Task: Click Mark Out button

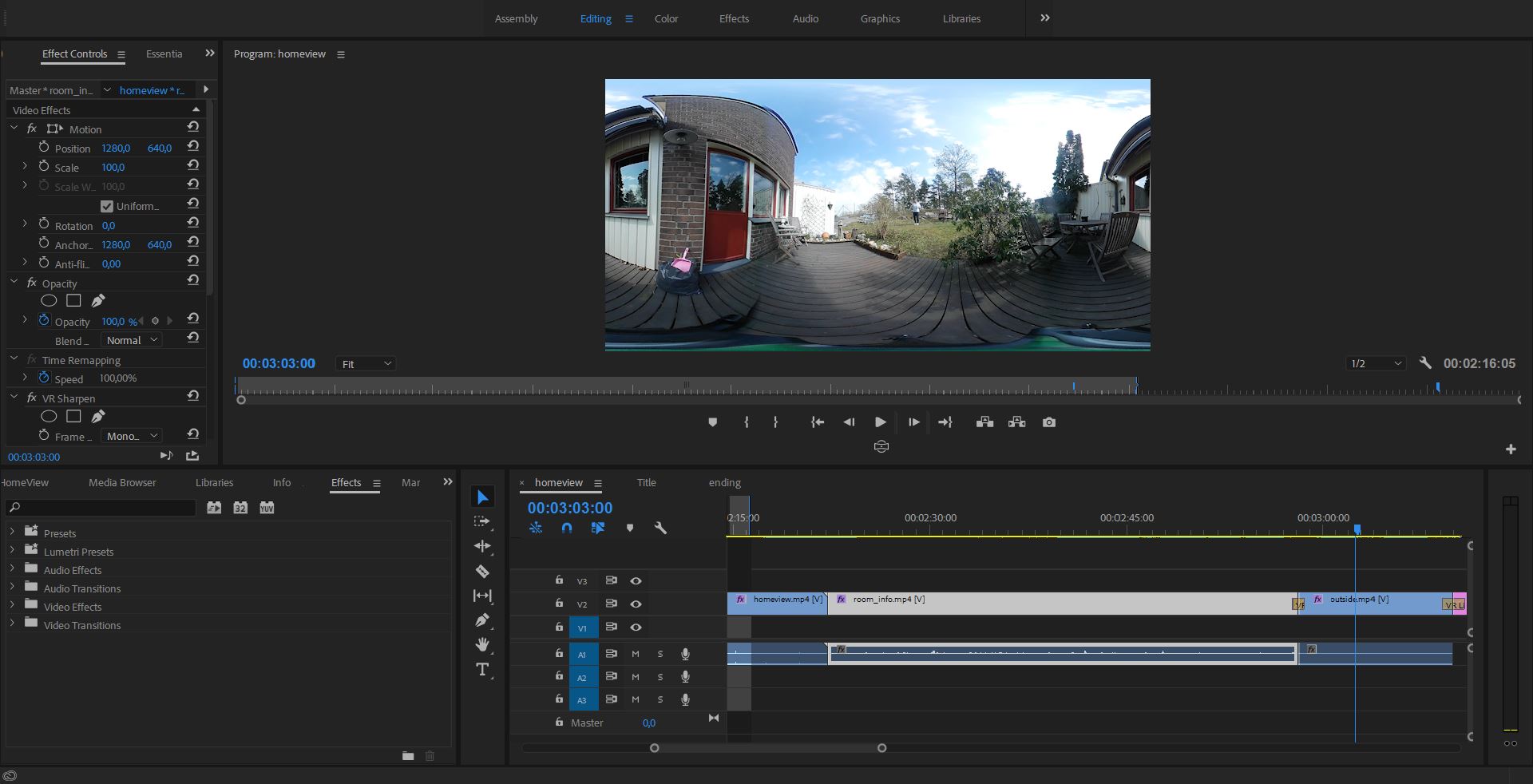Action: [775, 422]
